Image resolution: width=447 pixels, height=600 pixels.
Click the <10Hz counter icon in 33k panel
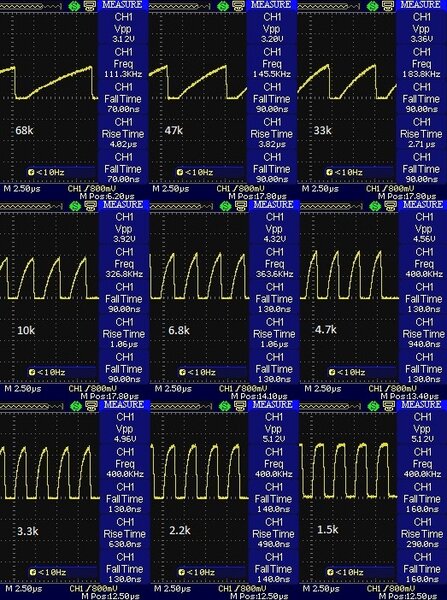pos(329,173)
